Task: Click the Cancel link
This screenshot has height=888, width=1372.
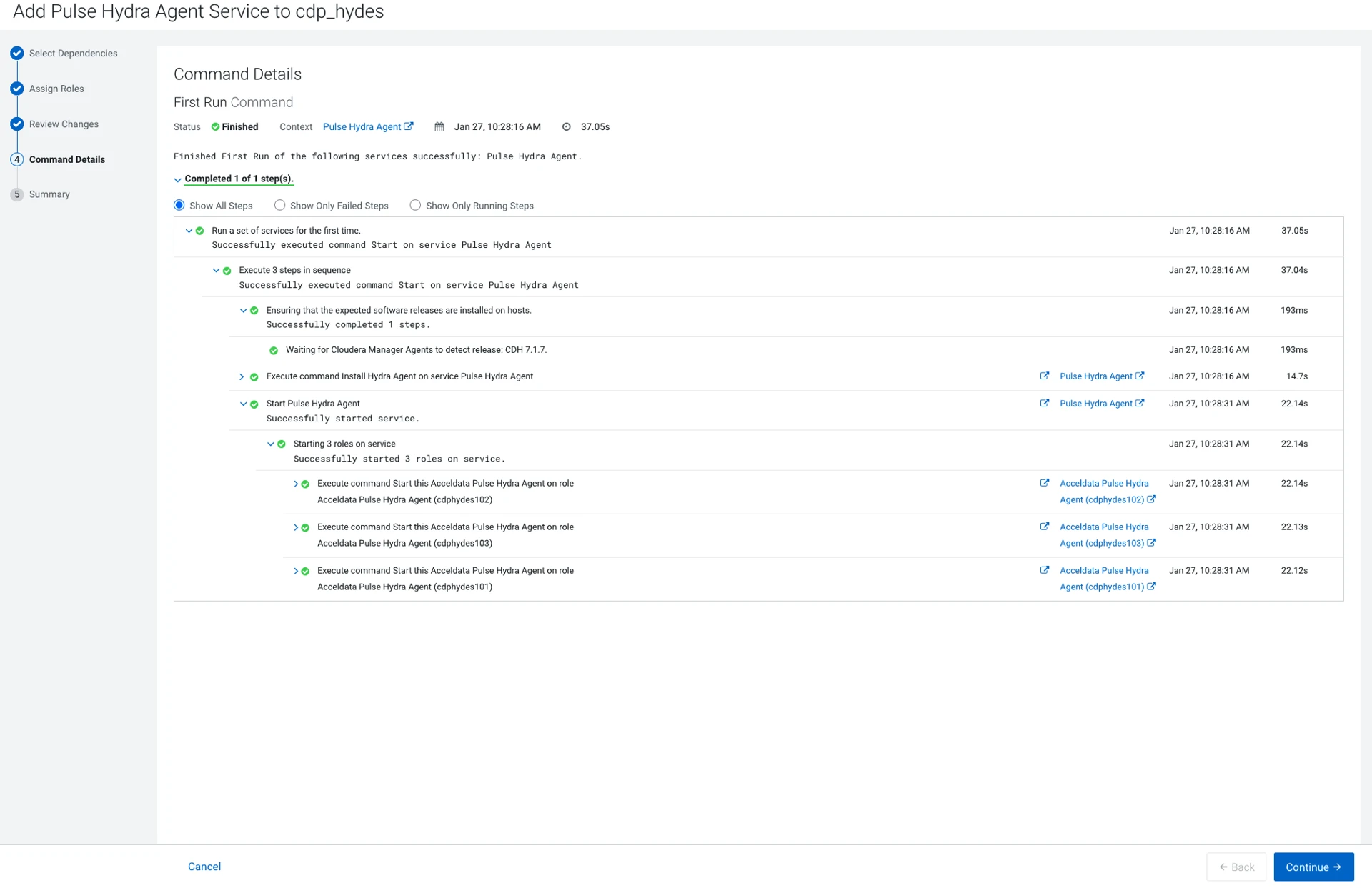Action: [x=204, y=867]
